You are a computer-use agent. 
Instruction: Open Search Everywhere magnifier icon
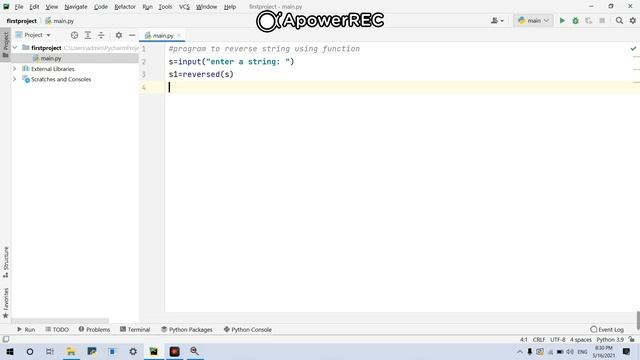click(x=619, y=20)
